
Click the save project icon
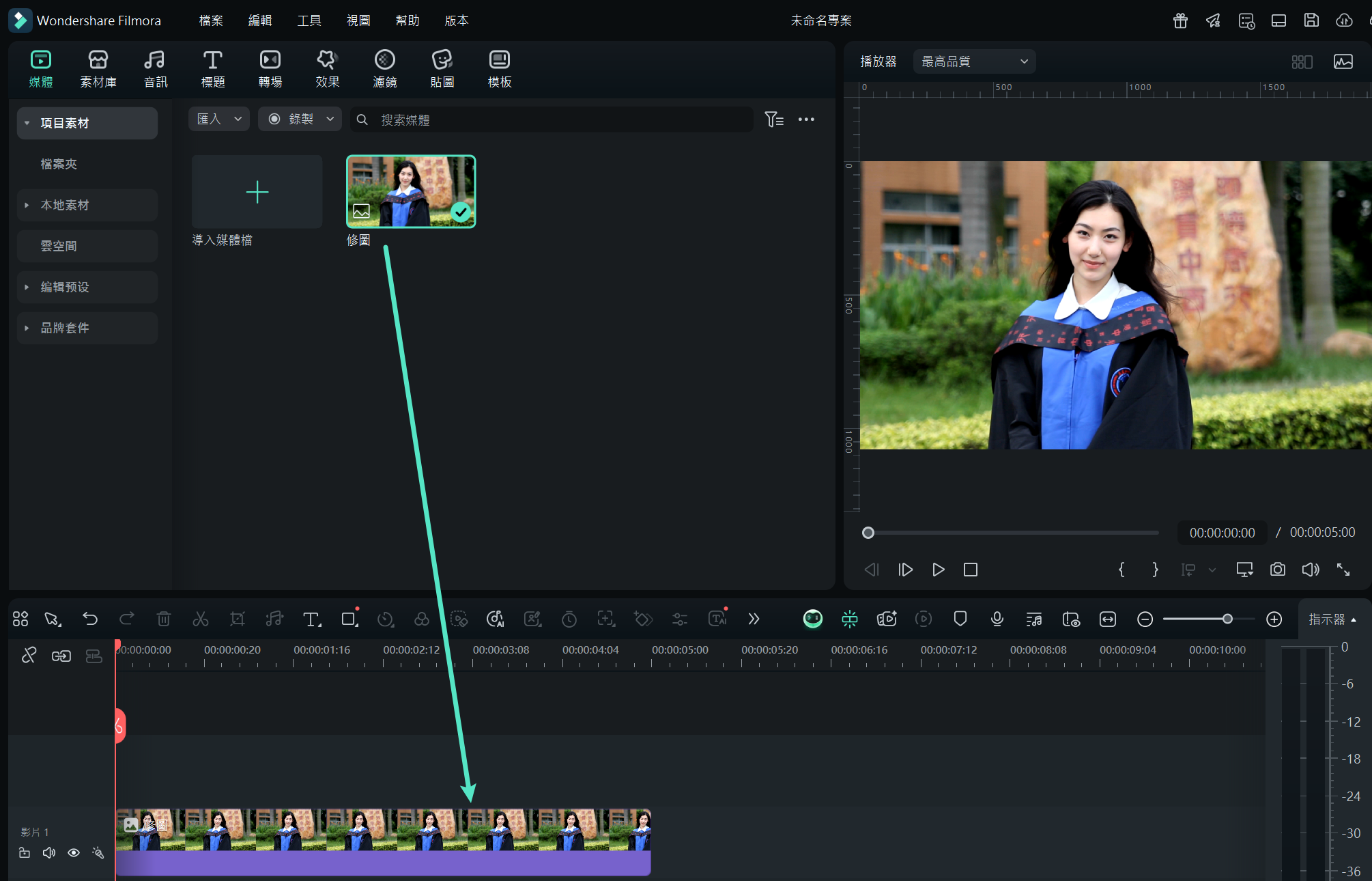1311,20
